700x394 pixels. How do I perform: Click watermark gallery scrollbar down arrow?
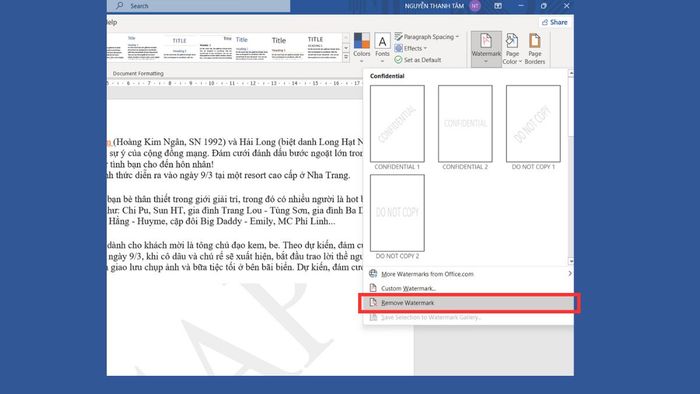571,261
